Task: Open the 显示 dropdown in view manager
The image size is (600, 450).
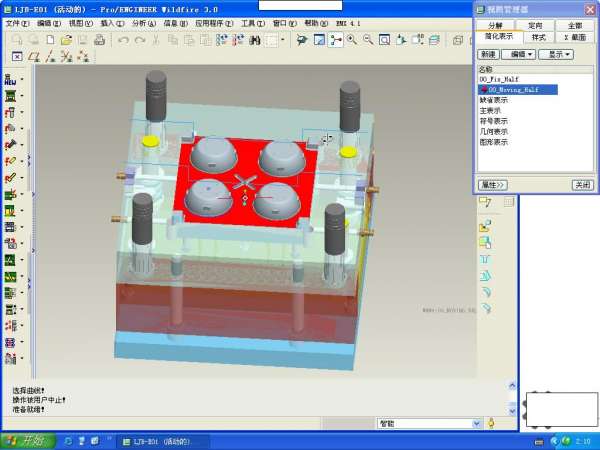Action: tap(556, 54)
